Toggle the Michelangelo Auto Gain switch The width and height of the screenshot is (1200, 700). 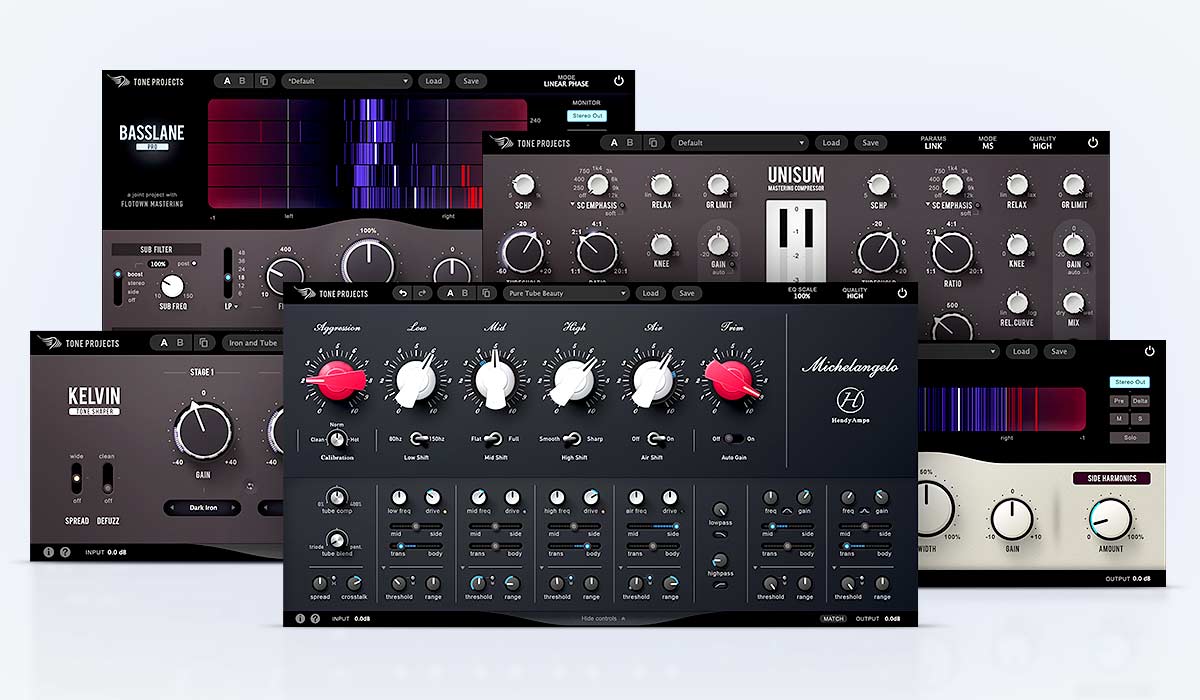point(734,438)
